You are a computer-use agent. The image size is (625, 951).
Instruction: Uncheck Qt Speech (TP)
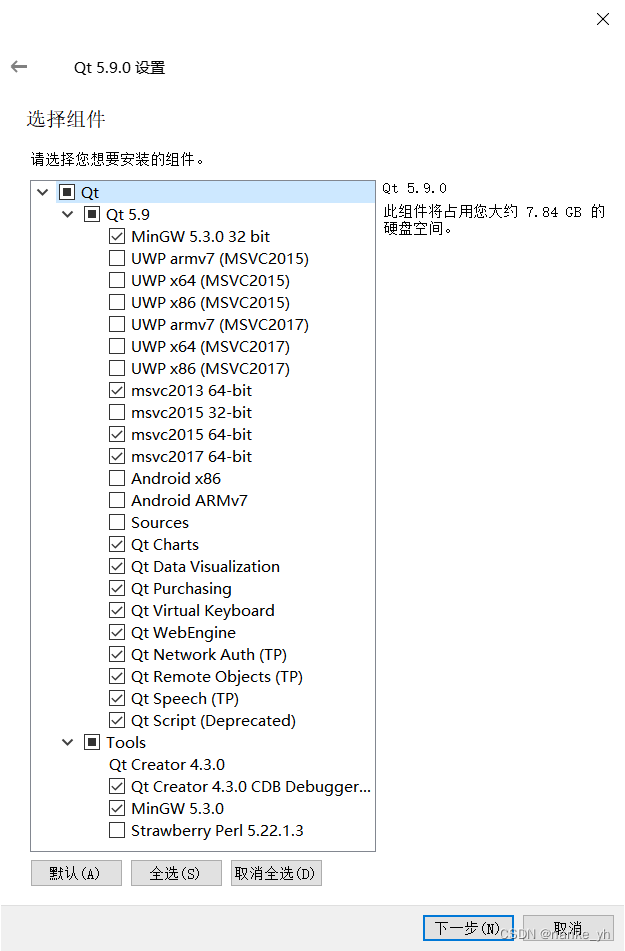pos(117,699)
